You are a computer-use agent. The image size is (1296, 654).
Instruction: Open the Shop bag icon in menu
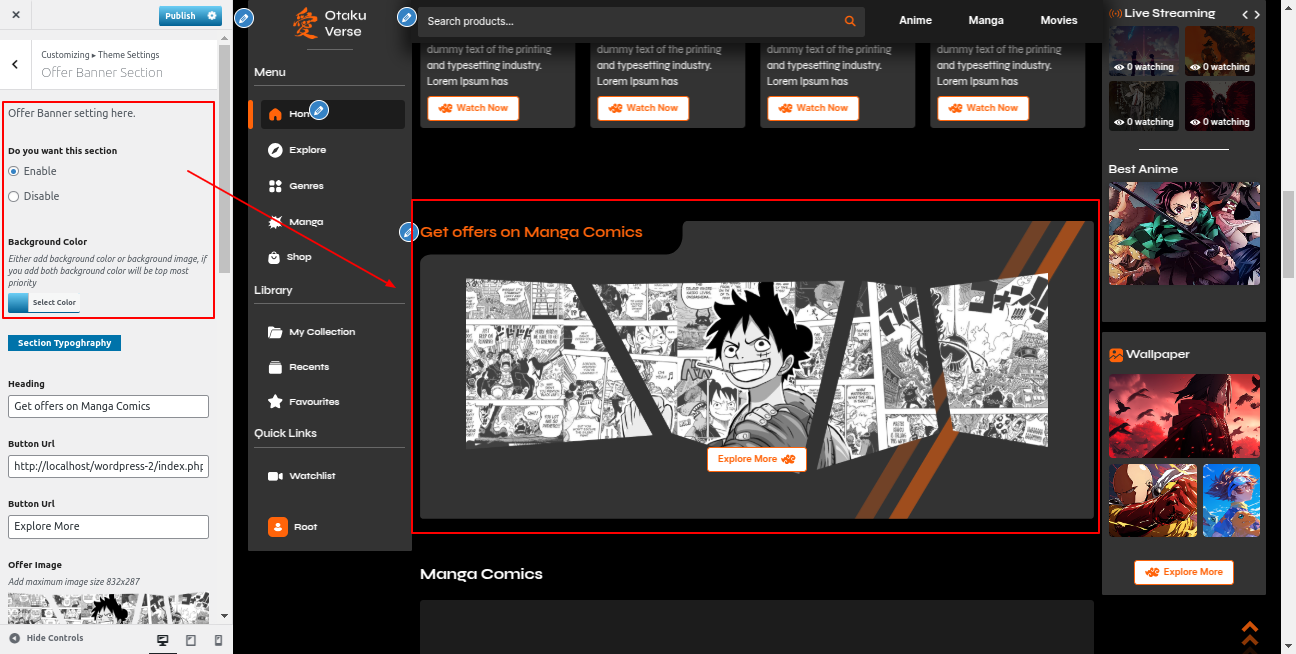pos(275,257)
